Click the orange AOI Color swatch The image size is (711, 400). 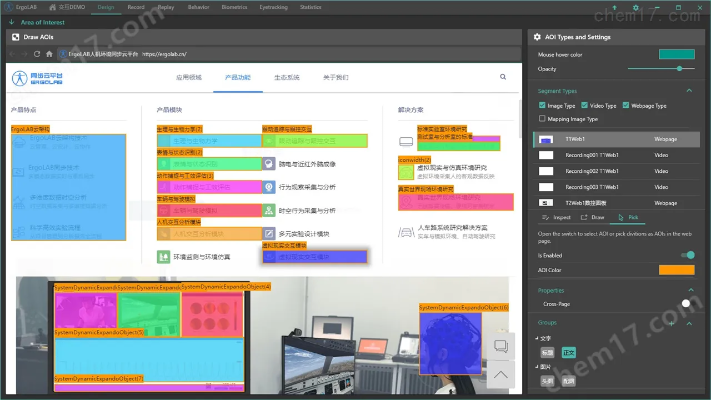[x=676, y=269]
